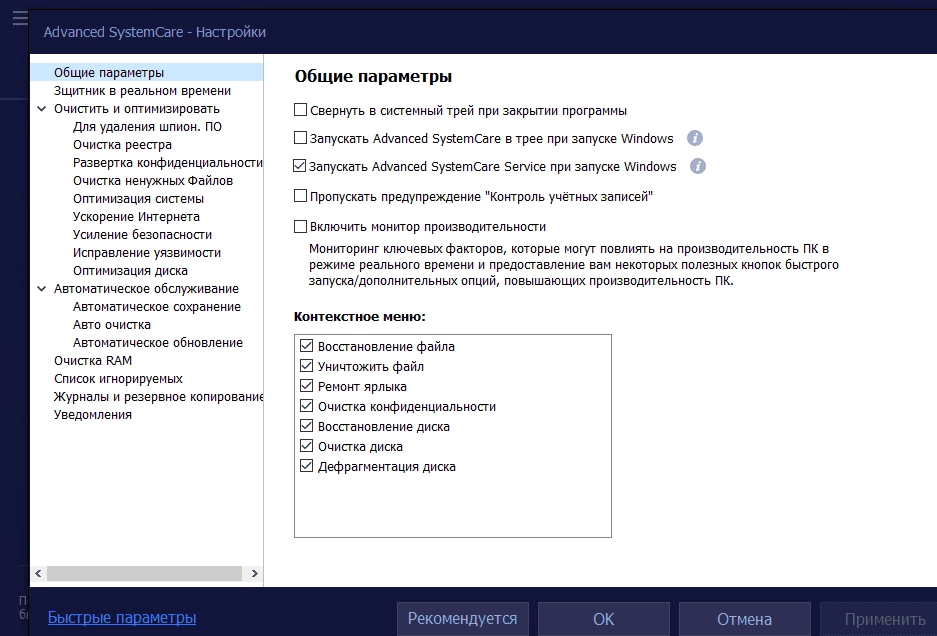Click the sidebar horizontal scrollbar right arrow

[x=255, y=573]
